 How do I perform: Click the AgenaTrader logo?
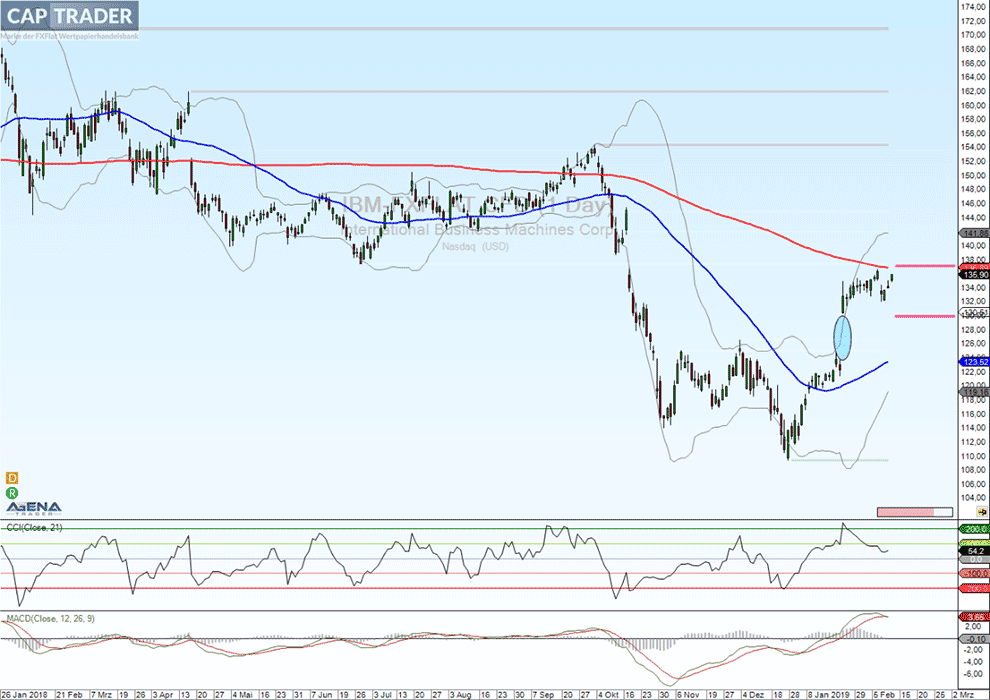tap(34, 509)
